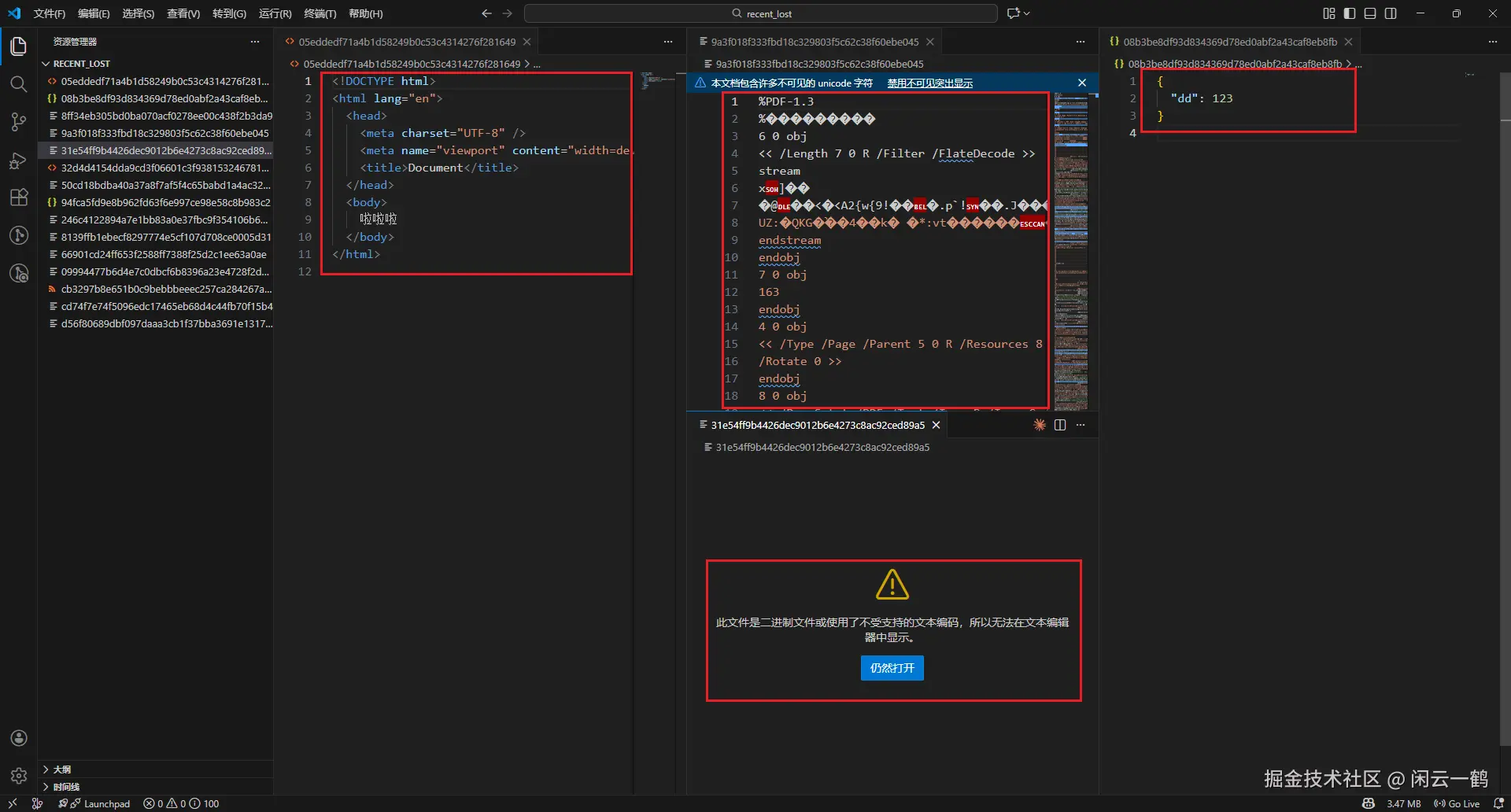Screen dimensions: 1511x812
Task: Switch to the 9a3f018f333fbd18c editor tab
Action: (814, 42)
